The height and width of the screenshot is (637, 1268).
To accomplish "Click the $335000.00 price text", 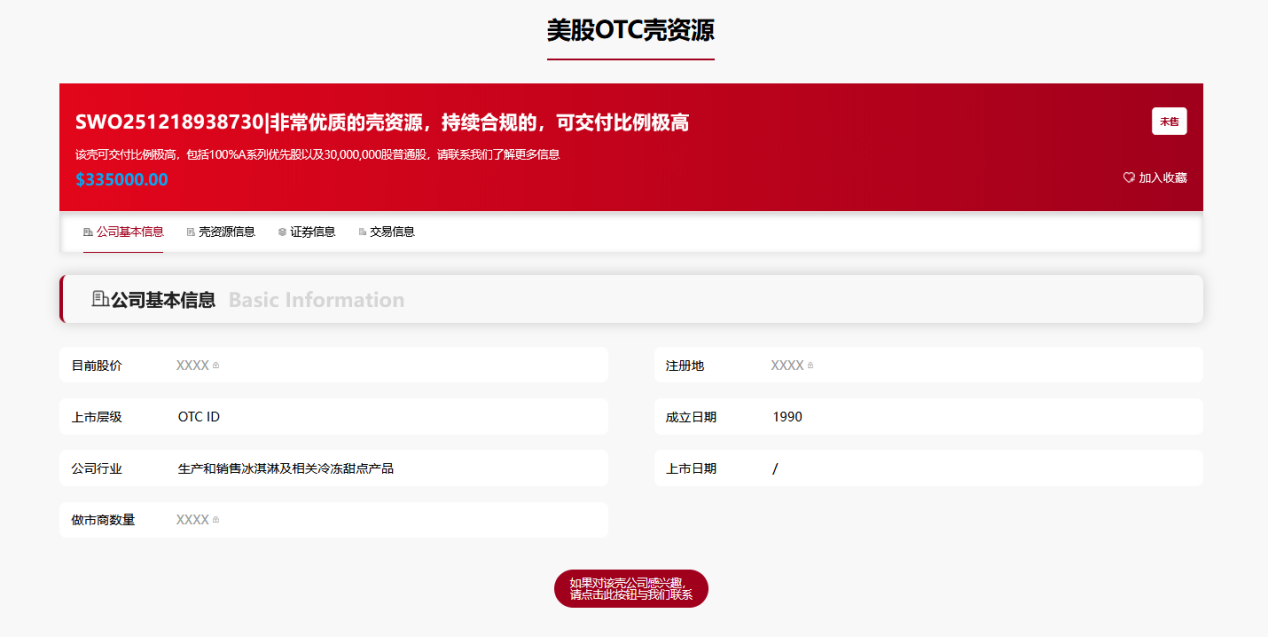I will (122, 180).
